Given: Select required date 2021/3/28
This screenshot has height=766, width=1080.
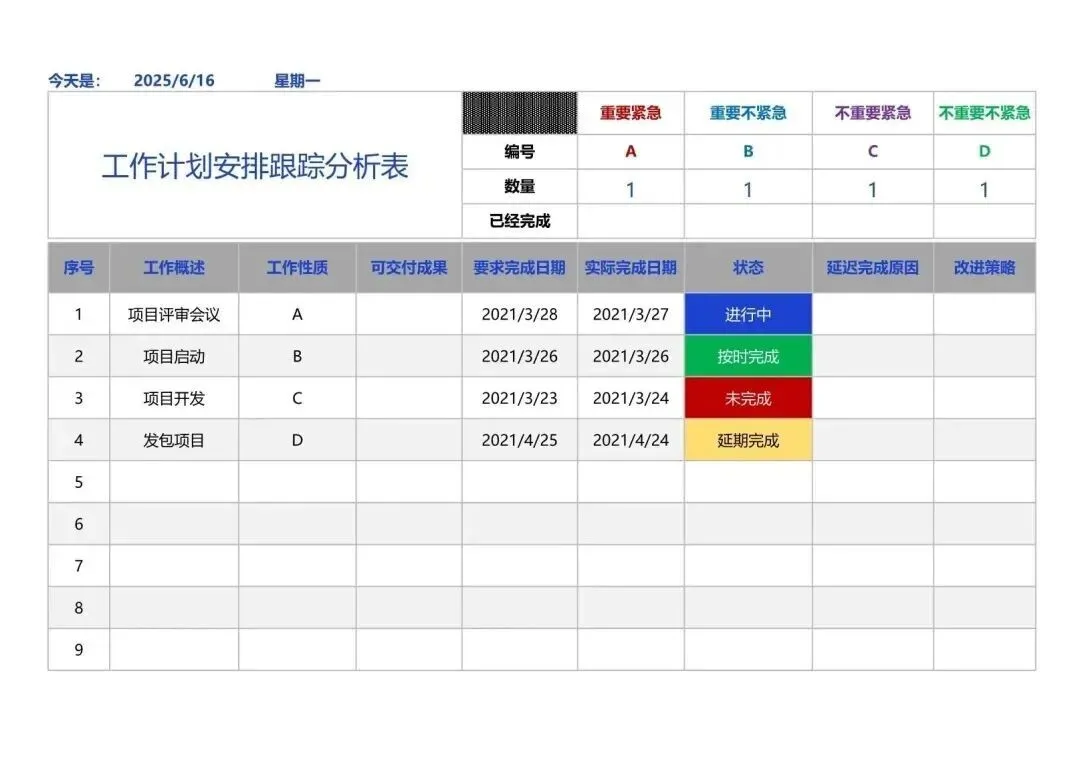Looking at the screenshot, I should (x=519, y=314).
